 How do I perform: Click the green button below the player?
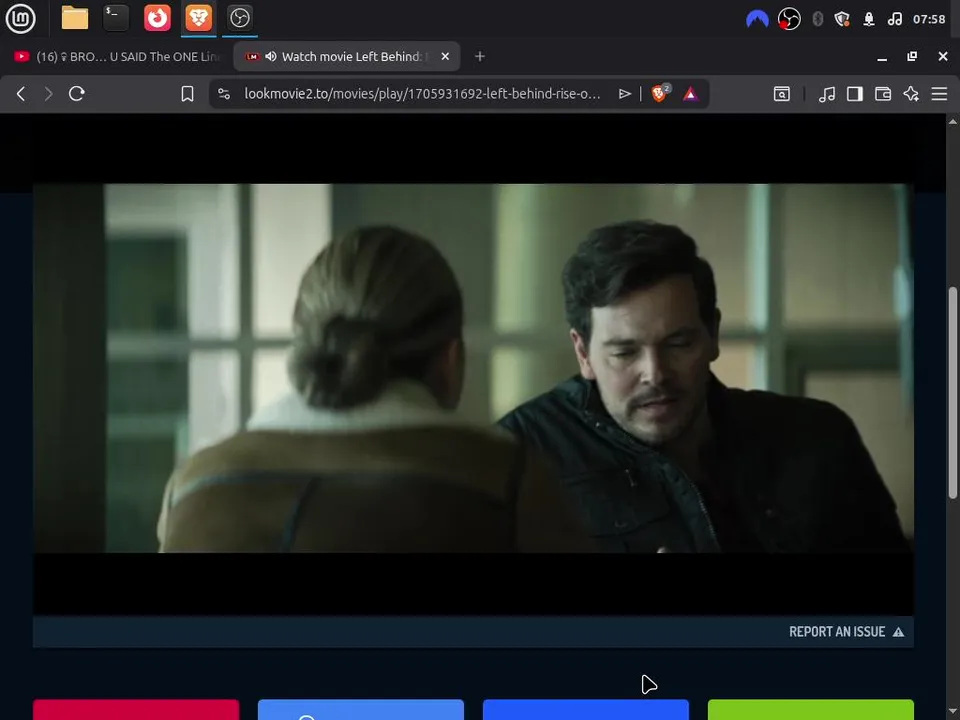pyautogui.click(x=811, y=710)
